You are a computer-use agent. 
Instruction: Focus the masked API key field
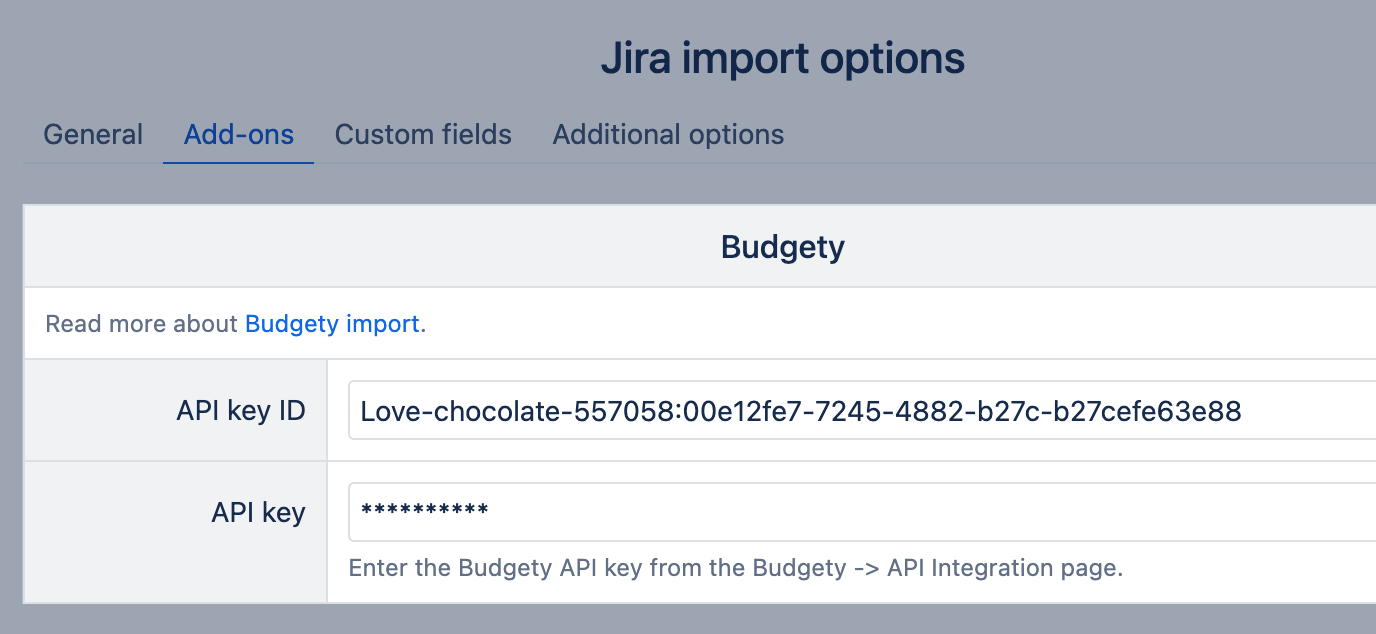(860, 511)
